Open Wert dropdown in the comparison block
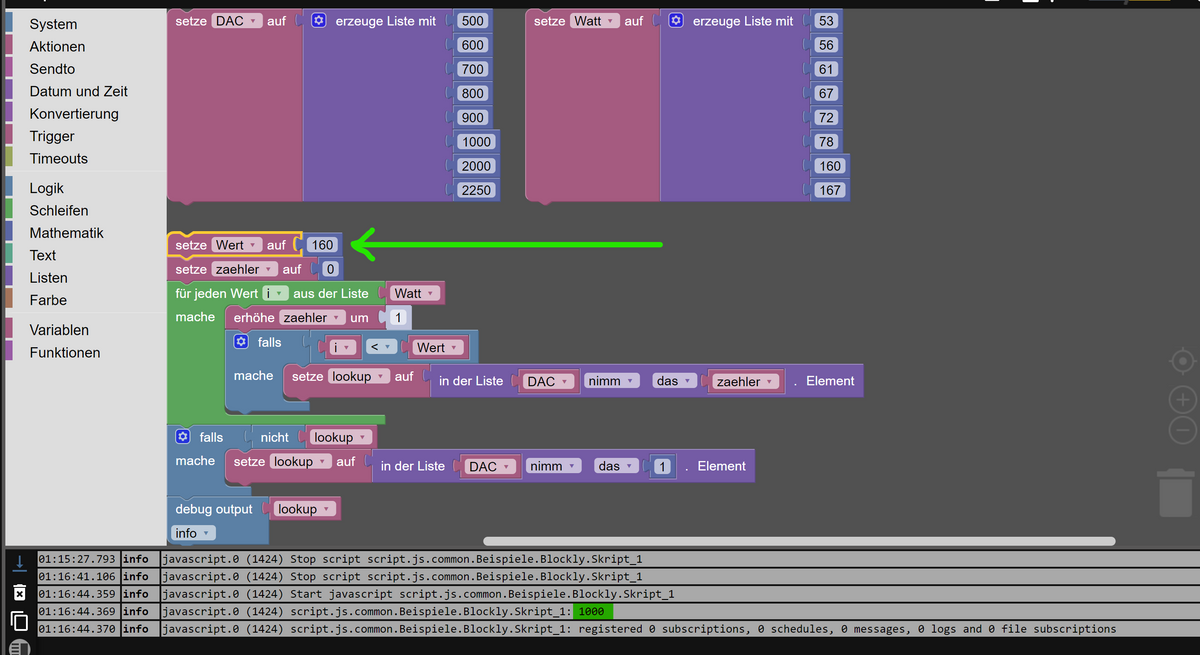1200x655 pixels. click(437, 347)
